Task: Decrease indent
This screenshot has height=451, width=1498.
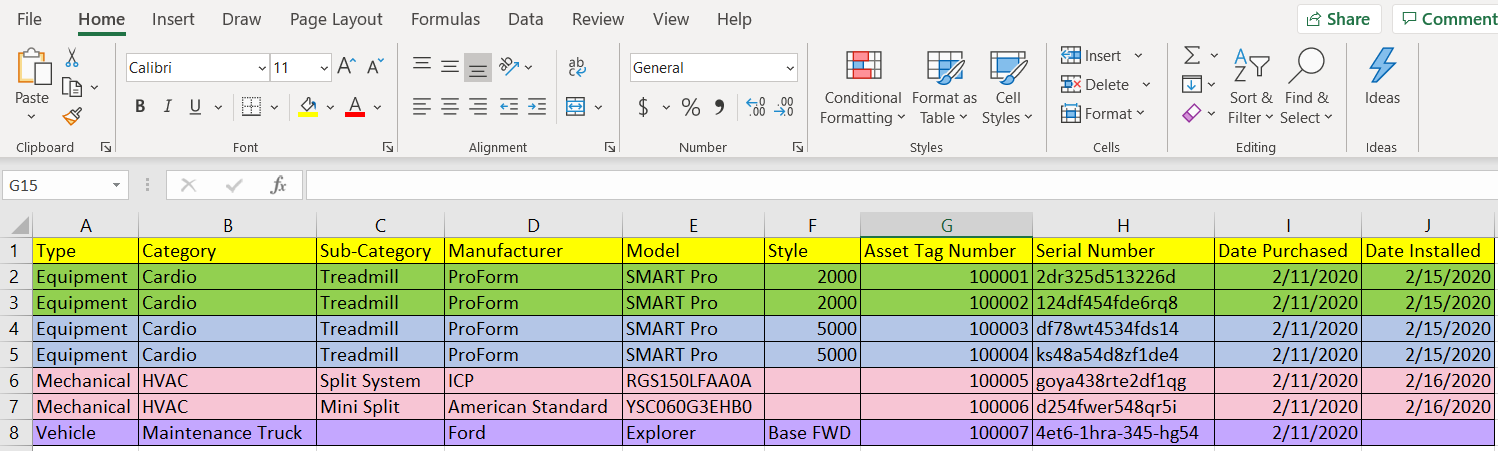Action: (508, 106)
